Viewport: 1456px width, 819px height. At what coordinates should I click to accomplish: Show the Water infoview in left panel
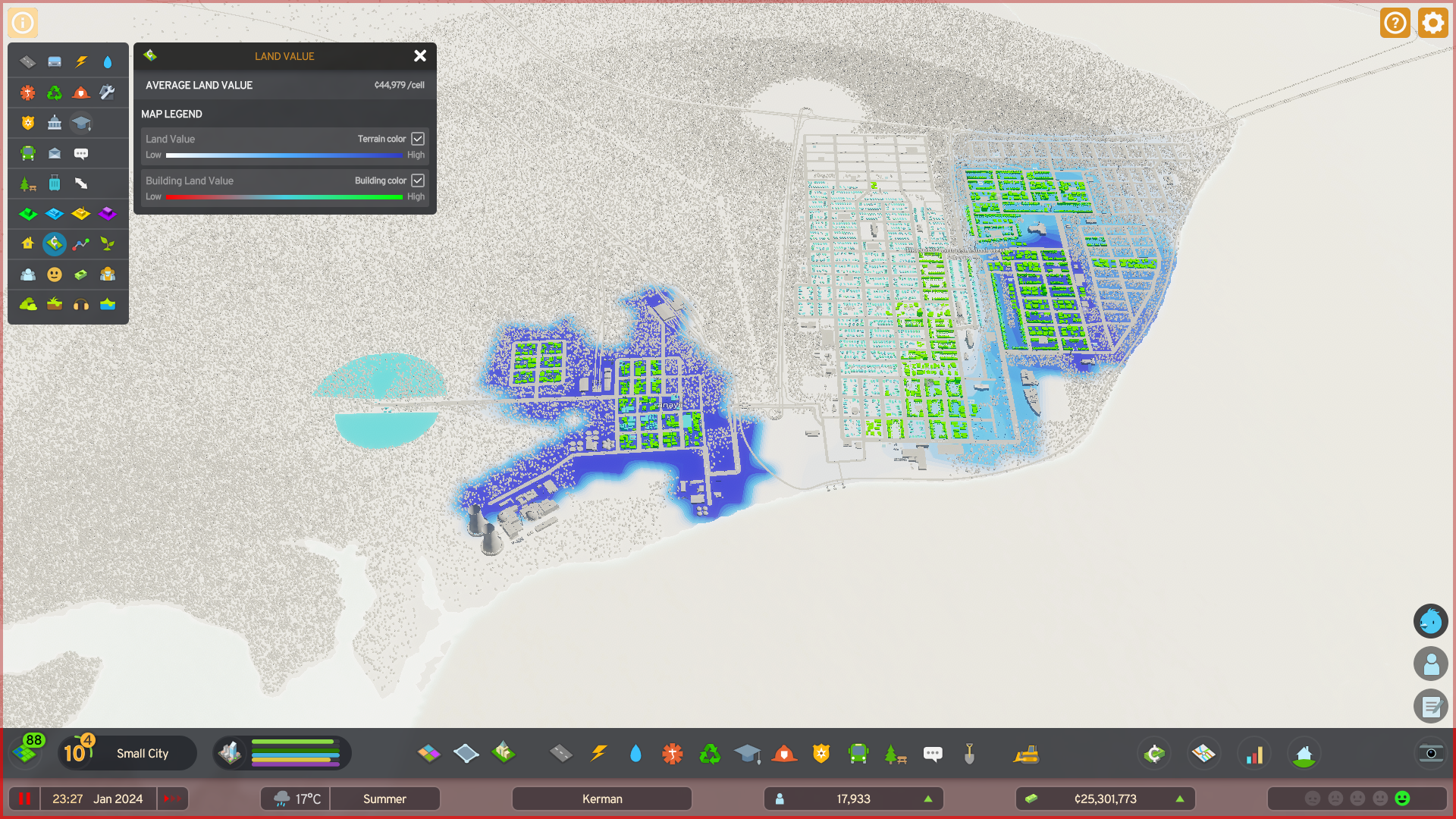pos(108,62)
